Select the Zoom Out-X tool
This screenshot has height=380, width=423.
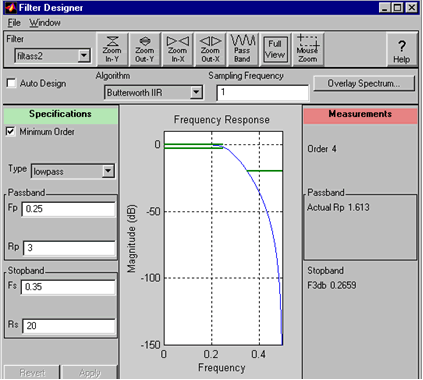210,50
